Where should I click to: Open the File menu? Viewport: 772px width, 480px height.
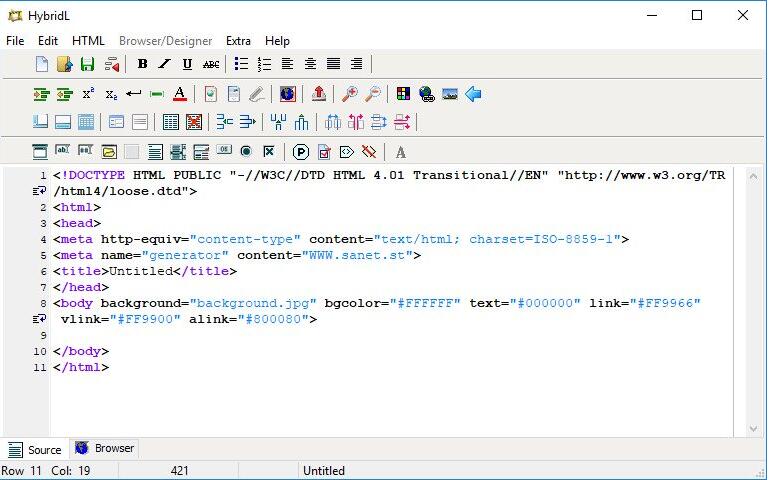pyautogui.click(x=15, y=41)
